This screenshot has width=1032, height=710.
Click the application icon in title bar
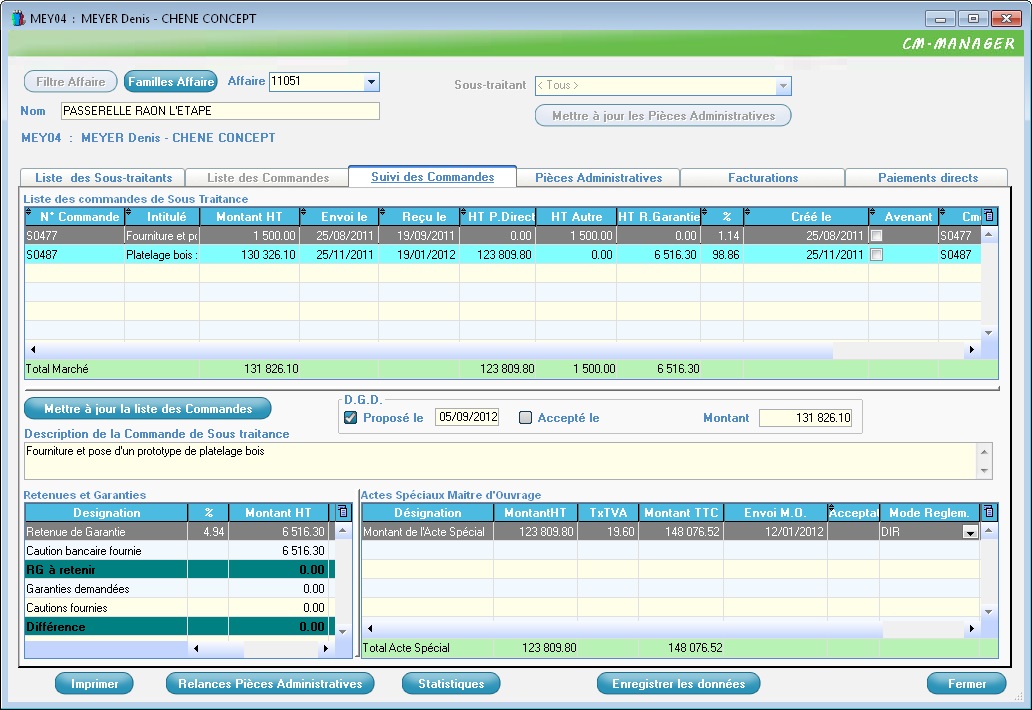18,18
